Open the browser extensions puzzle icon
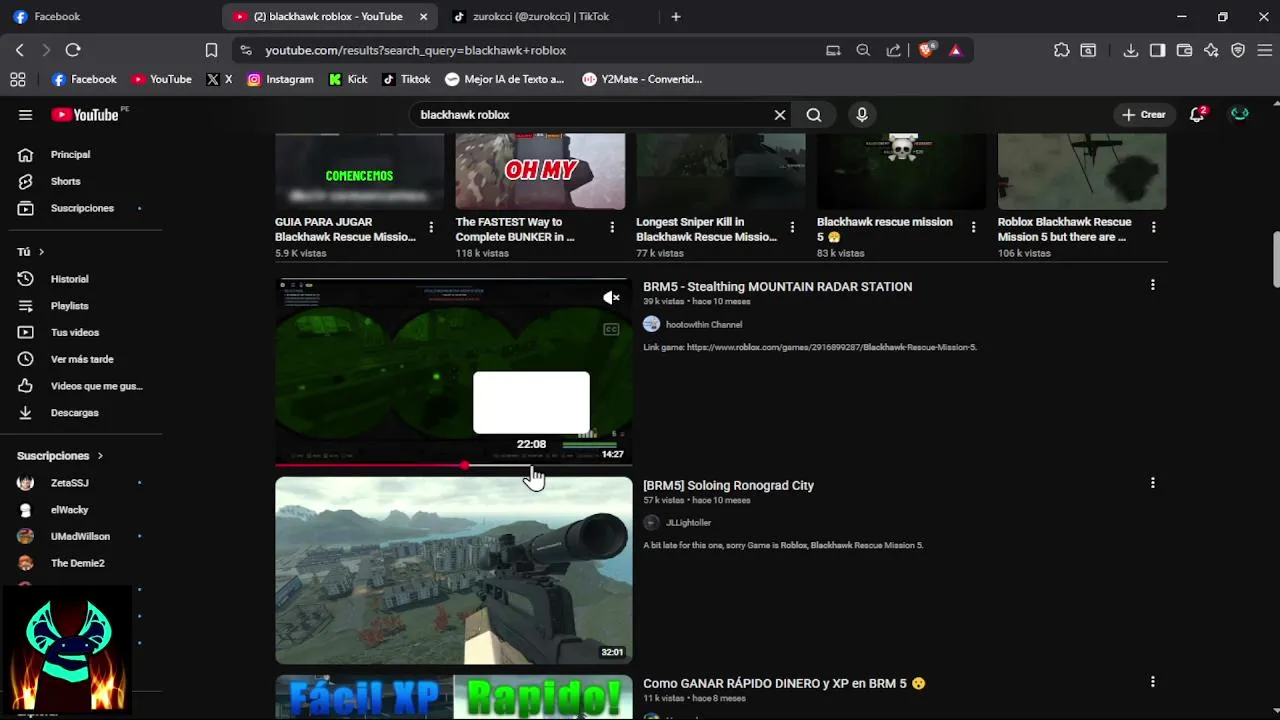Screen dimensions: 1280x720 pyautogui.click(x=1062, y=50)
